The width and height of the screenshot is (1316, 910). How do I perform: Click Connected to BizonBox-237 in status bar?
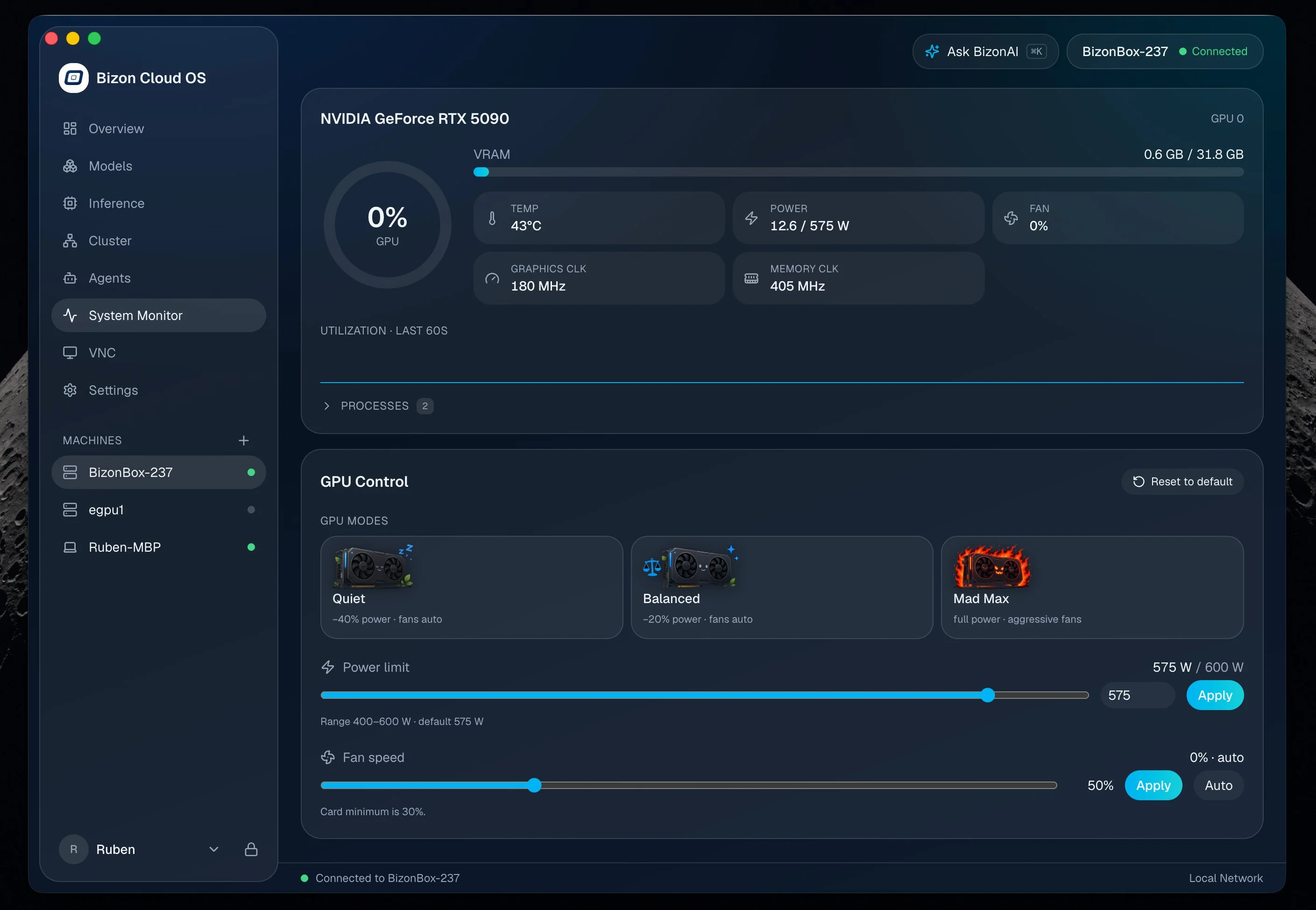(388, 878)
